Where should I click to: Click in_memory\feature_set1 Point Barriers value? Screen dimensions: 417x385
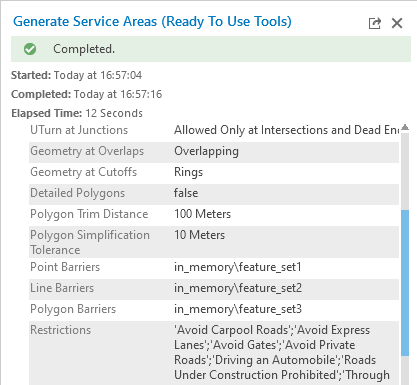238,267
